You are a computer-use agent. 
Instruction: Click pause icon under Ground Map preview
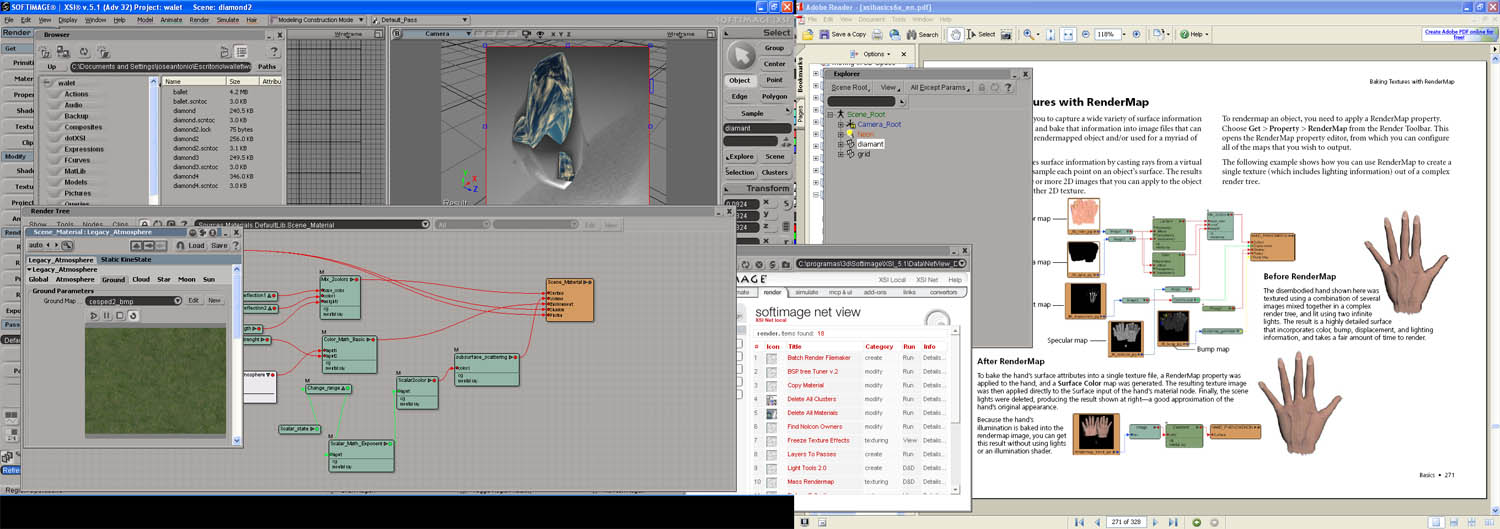107,316
